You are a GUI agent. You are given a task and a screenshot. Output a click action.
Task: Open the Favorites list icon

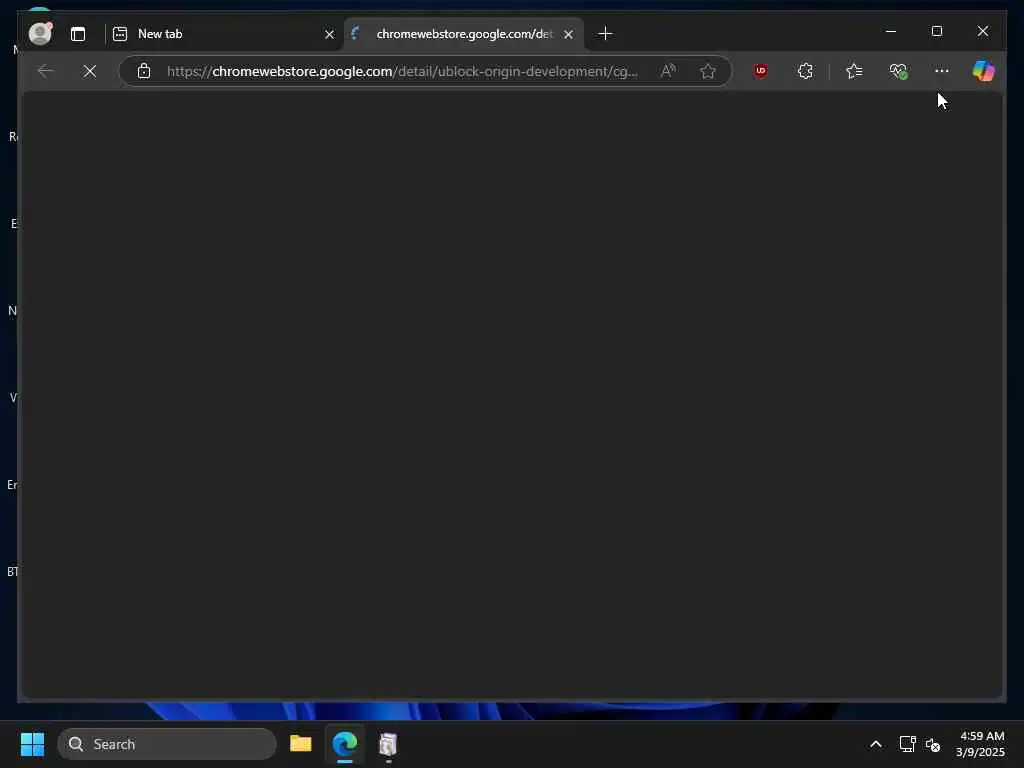coord(854,71)
